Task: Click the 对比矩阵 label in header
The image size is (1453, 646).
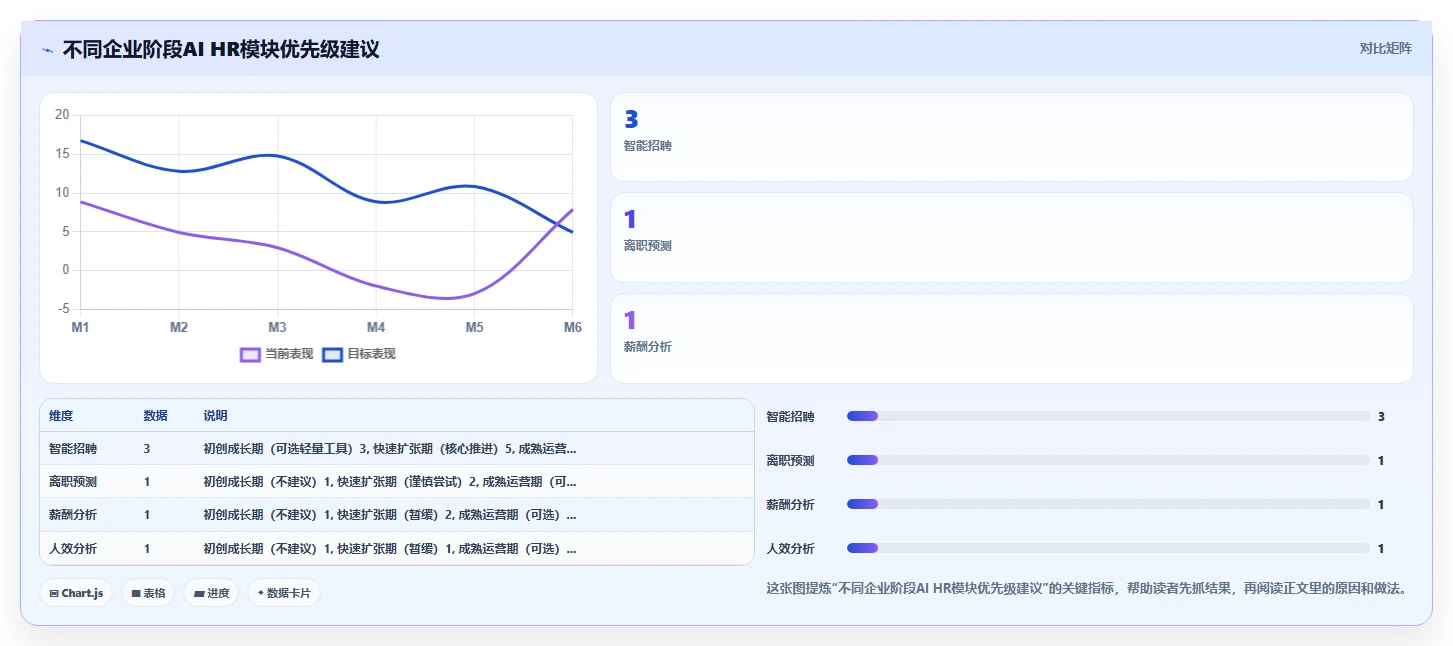Action: [x=1385, y=48]
